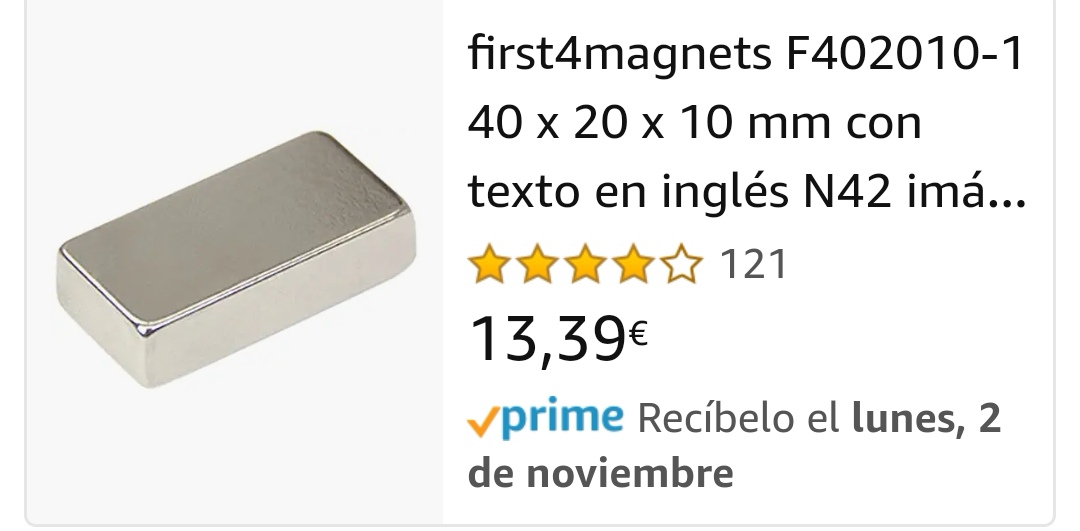Click the euro symbol beside the price

point(638,334)
